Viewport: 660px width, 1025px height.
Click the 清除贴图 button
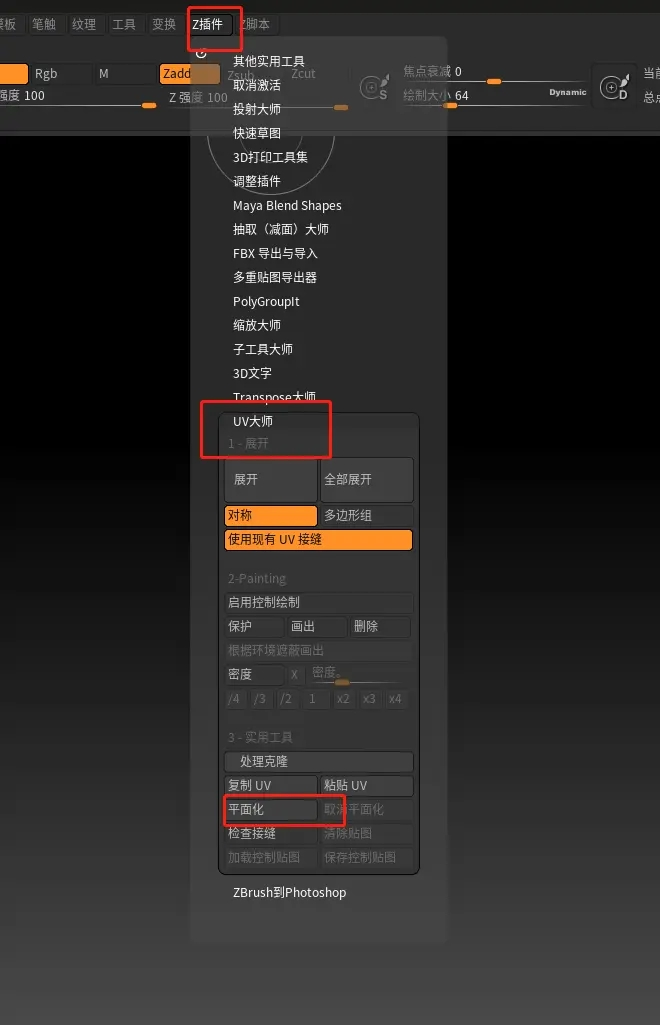367,834
